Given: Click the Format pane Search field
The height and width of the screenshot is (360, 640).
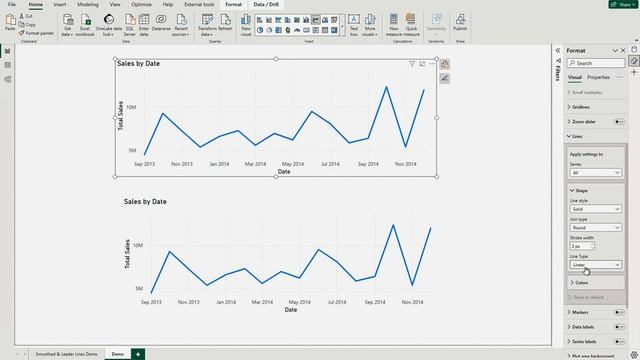Looking at the screenshot, I should click(x=596, y=63).
